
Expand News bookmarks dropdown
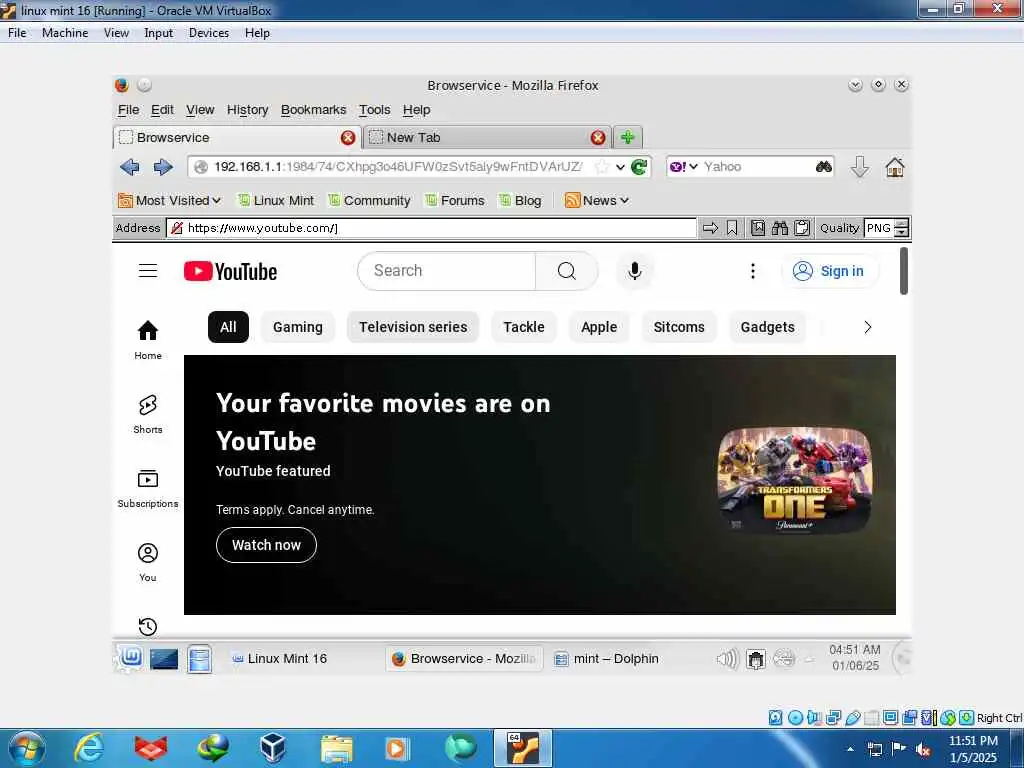596,200
